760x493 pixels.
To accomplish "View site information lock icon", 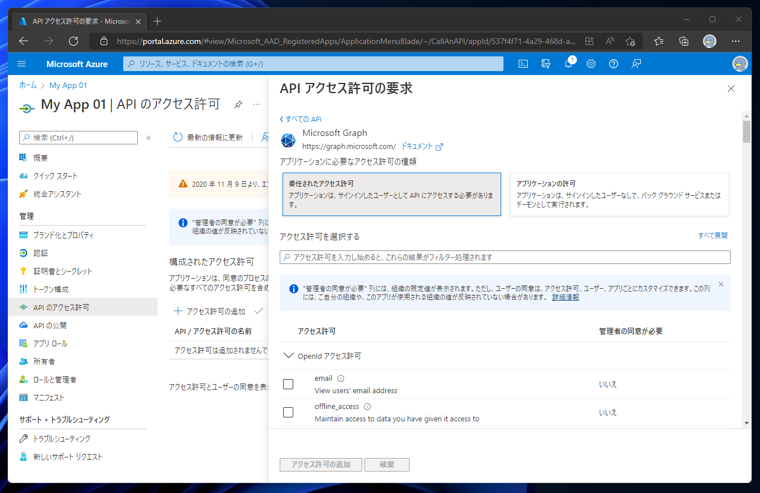I will point(104,41).
